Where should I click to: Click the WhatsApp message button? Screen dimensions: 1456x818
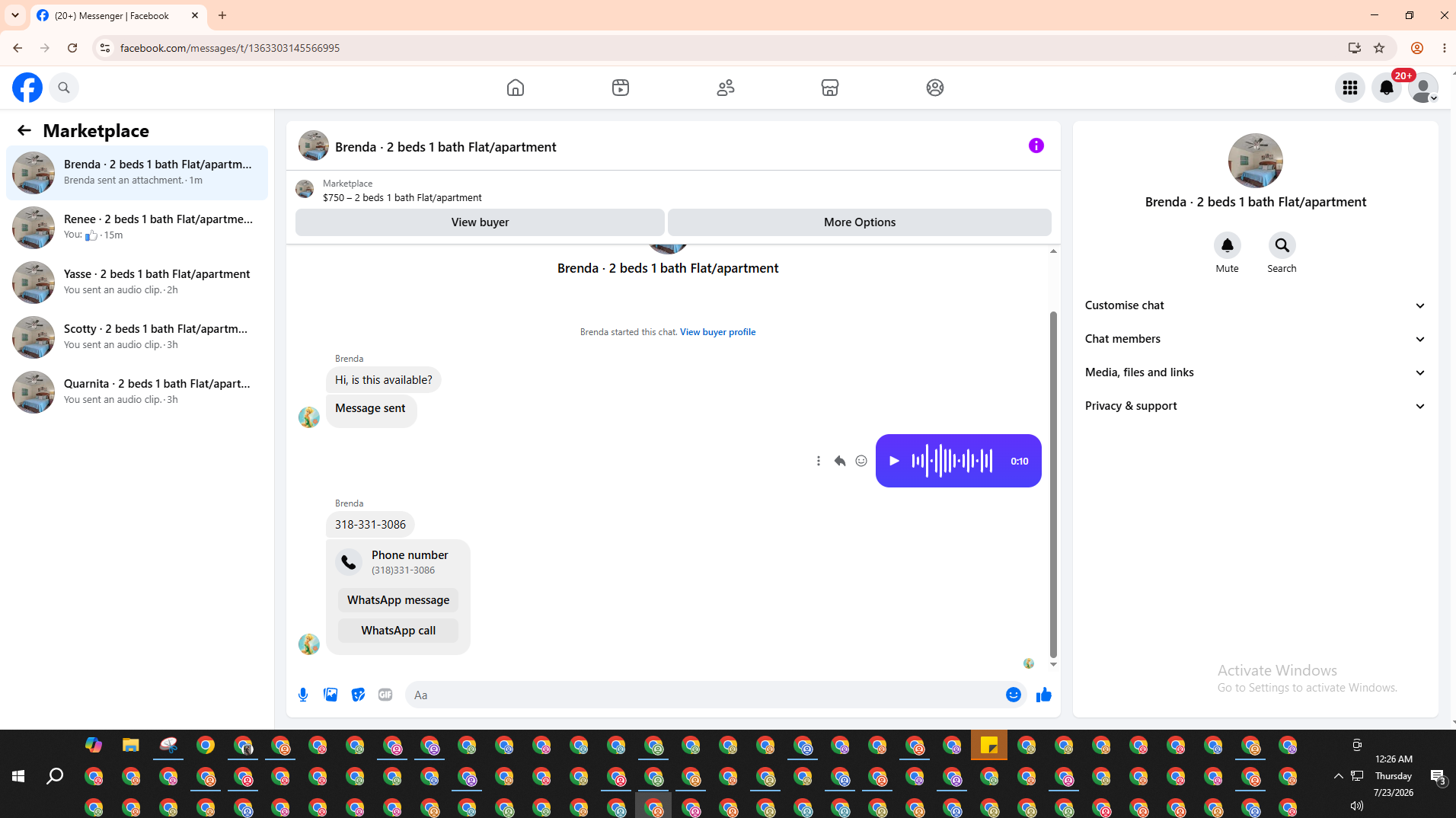[x=398, y=600]
